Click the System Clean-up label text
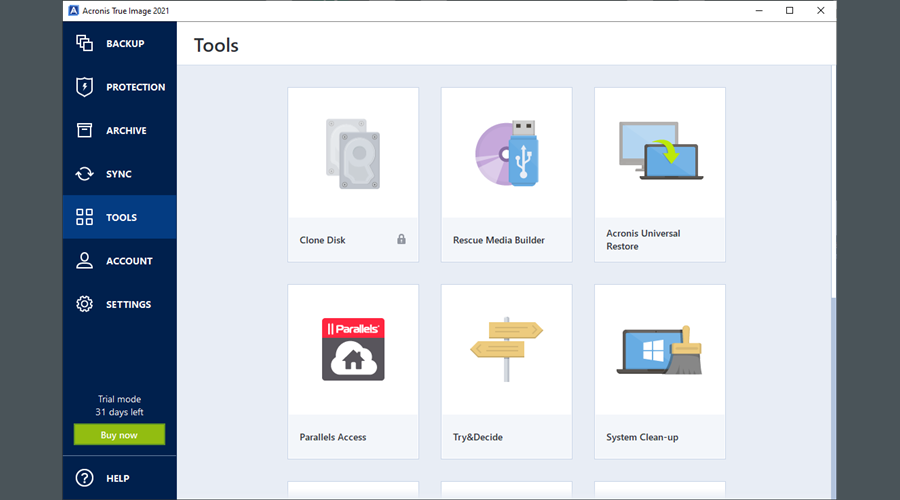Viewport: 900px width, 500px height. pos(642,437)
